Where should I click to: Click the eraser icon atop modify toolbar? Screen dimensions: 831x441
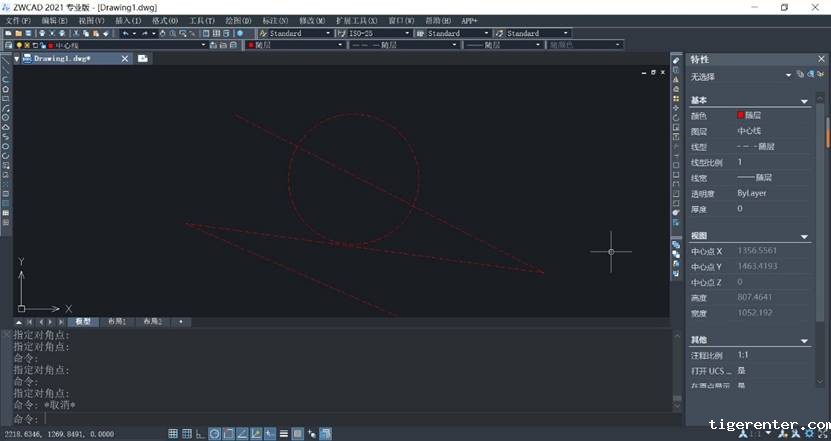(676, 61)
